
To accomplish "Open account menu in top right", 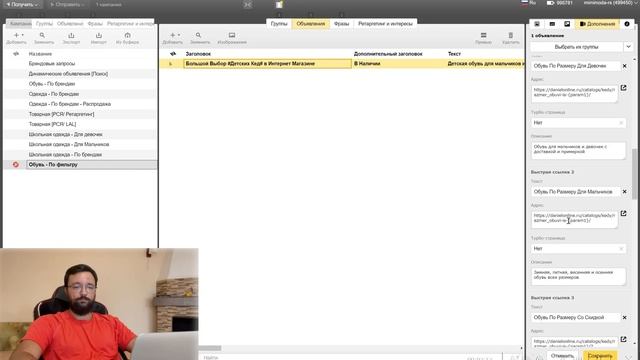I will click(x=611, y=3).
